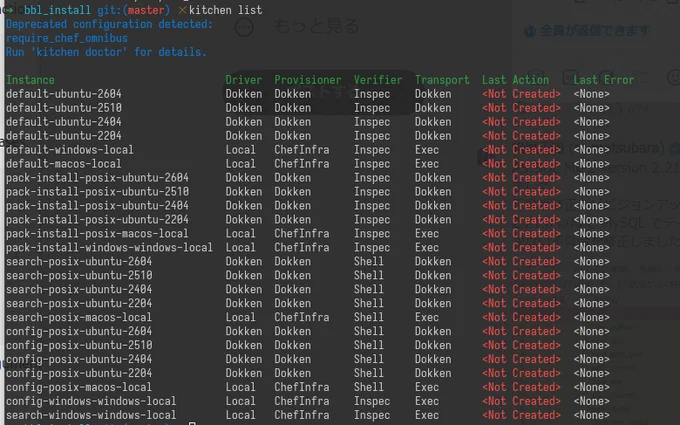
Task: Select the "search-posix-ubuntu-2604" instance name
Action: [x=79, y=261]
